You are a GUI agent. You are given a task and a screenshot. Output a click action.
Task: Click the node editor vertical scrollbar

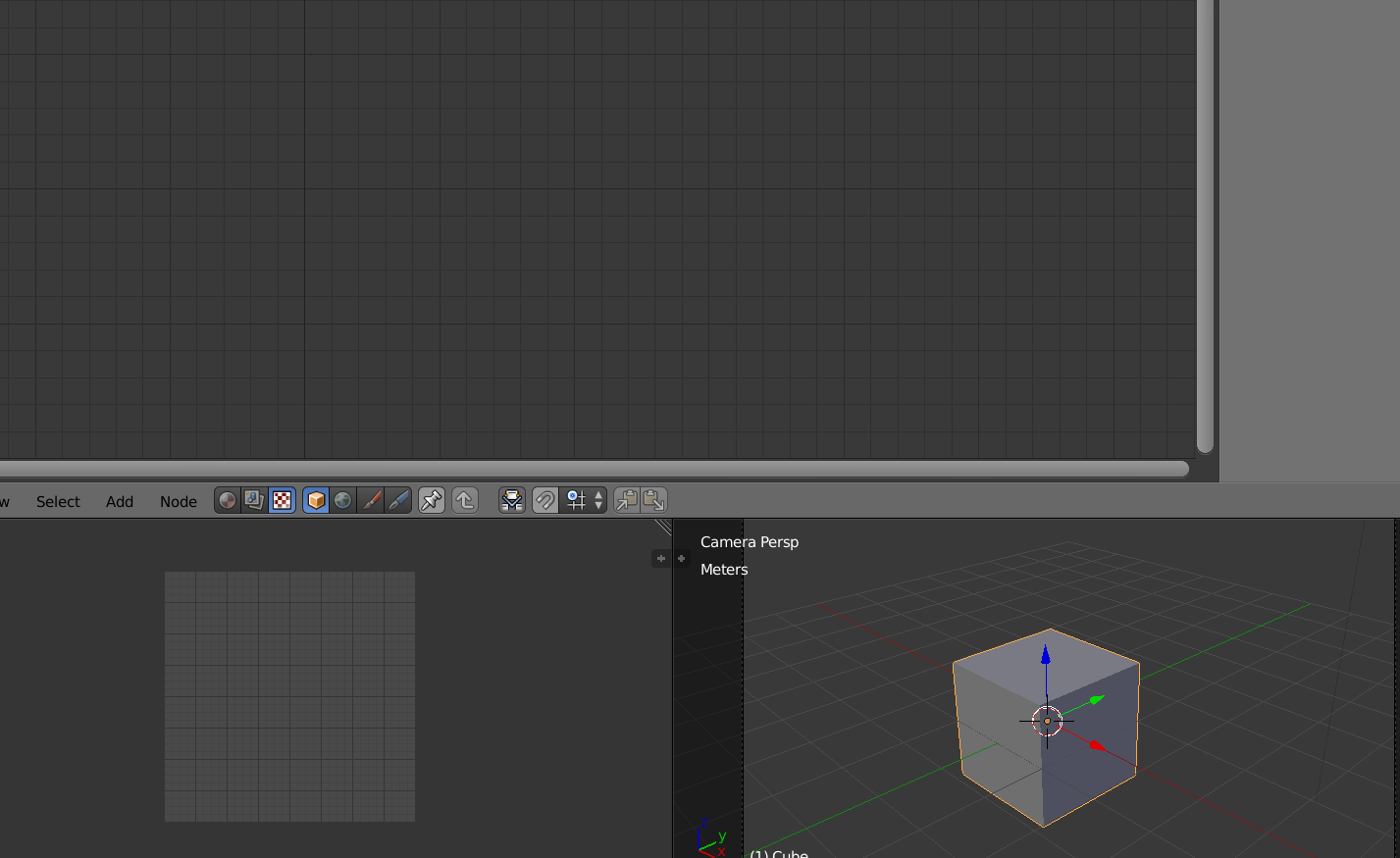pos(1206,227)
